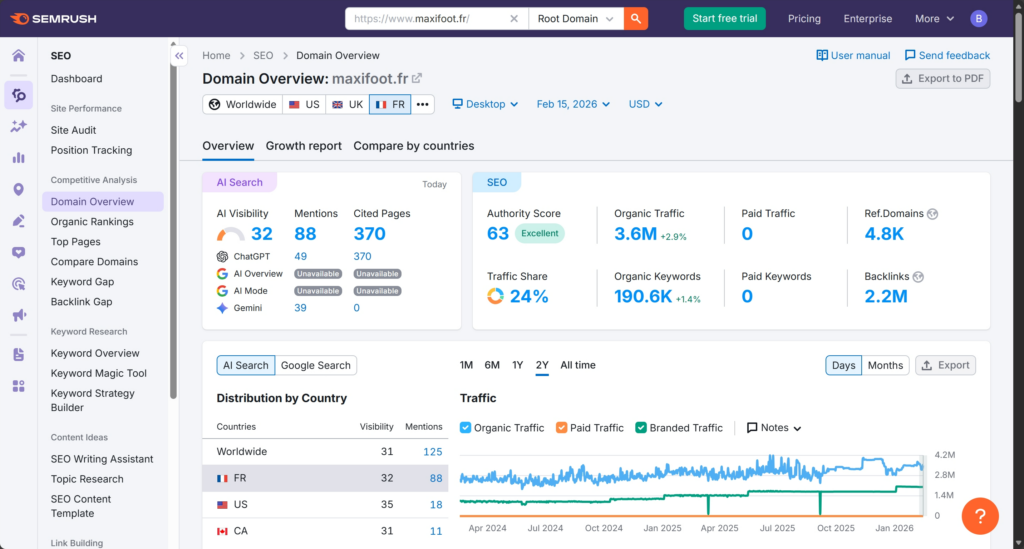The image size is (1024, 549).
Task: Toggle the Paid Traffic checkbox
Action: point(561,428)
